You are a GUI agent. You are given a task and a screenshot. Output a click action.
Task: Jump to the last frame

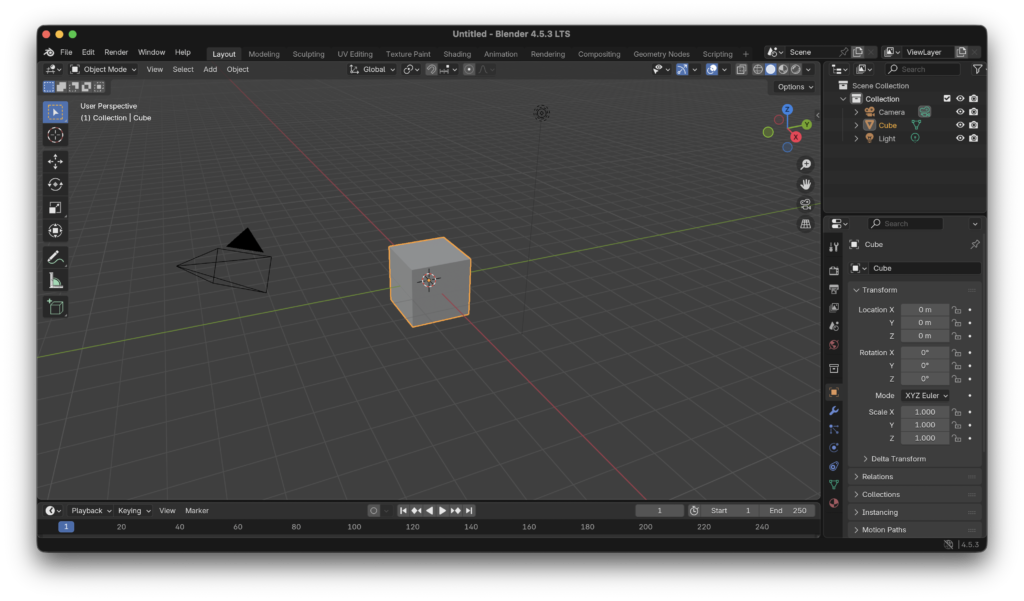pyautogui.click(x=469, y=511)
